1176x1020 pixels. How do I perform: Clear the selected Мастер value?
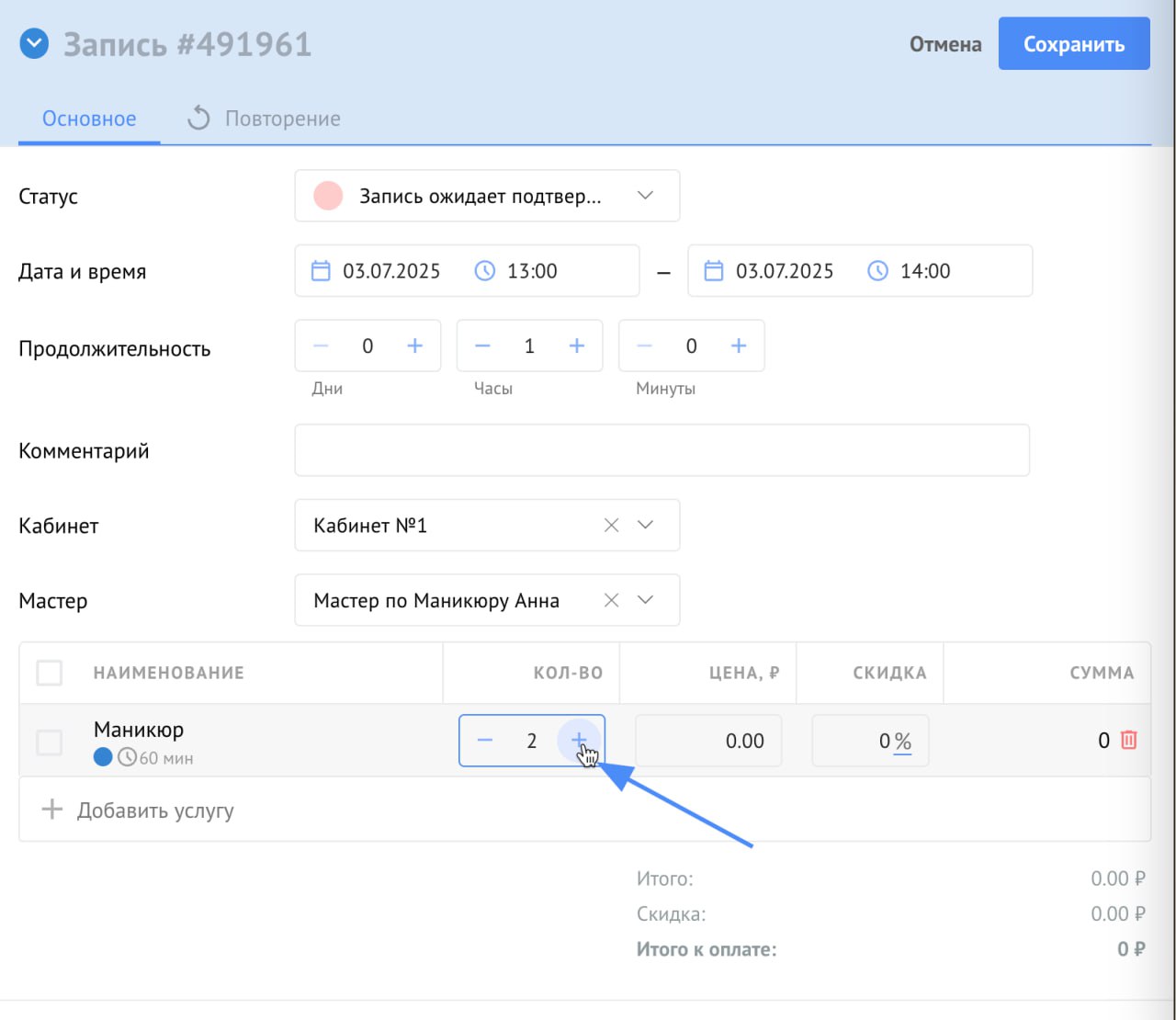coord(611,601)
